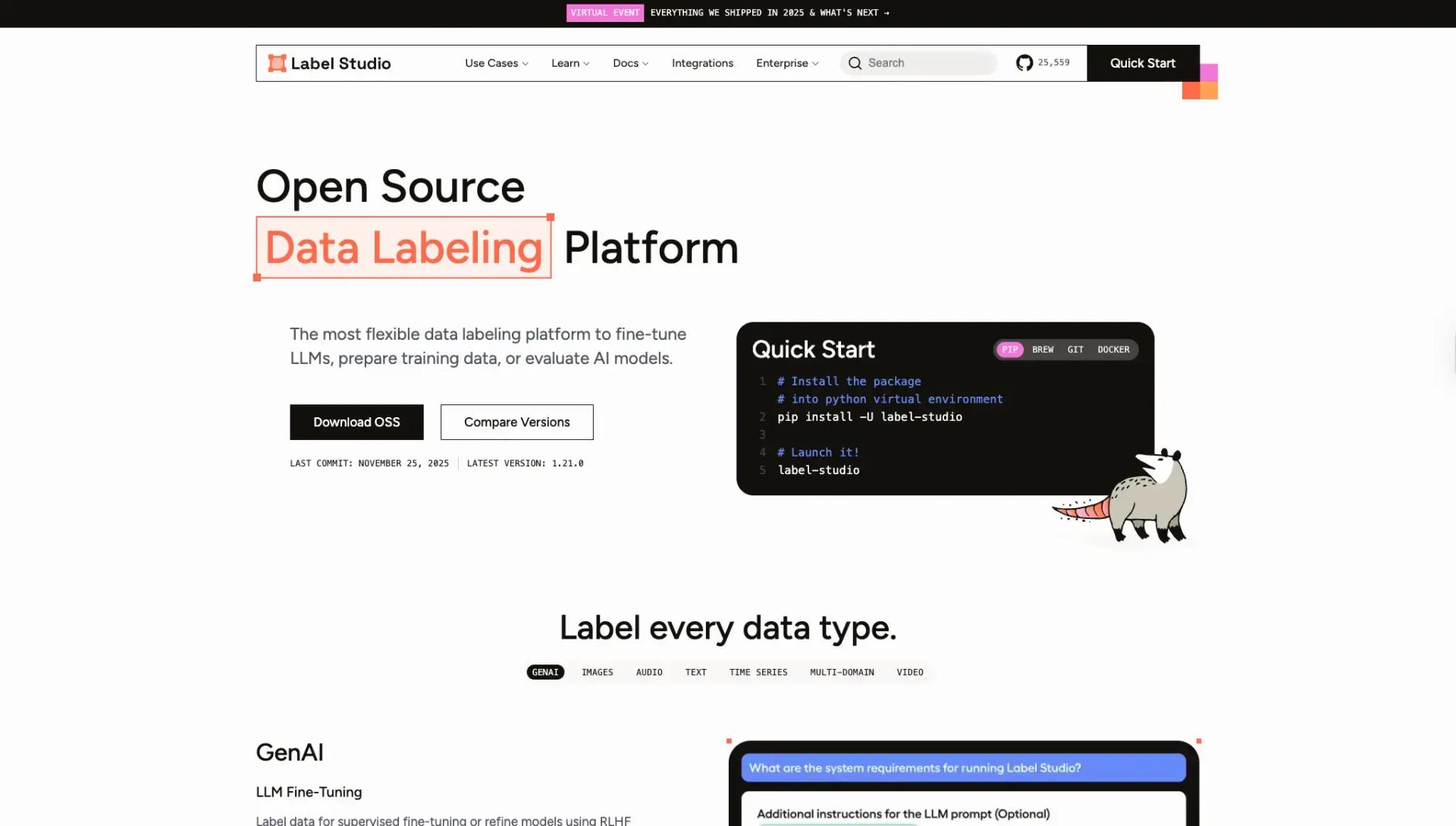Select the IMAGES data type pill
Viewport: 1456px width, 826px height.
(598, 672)
